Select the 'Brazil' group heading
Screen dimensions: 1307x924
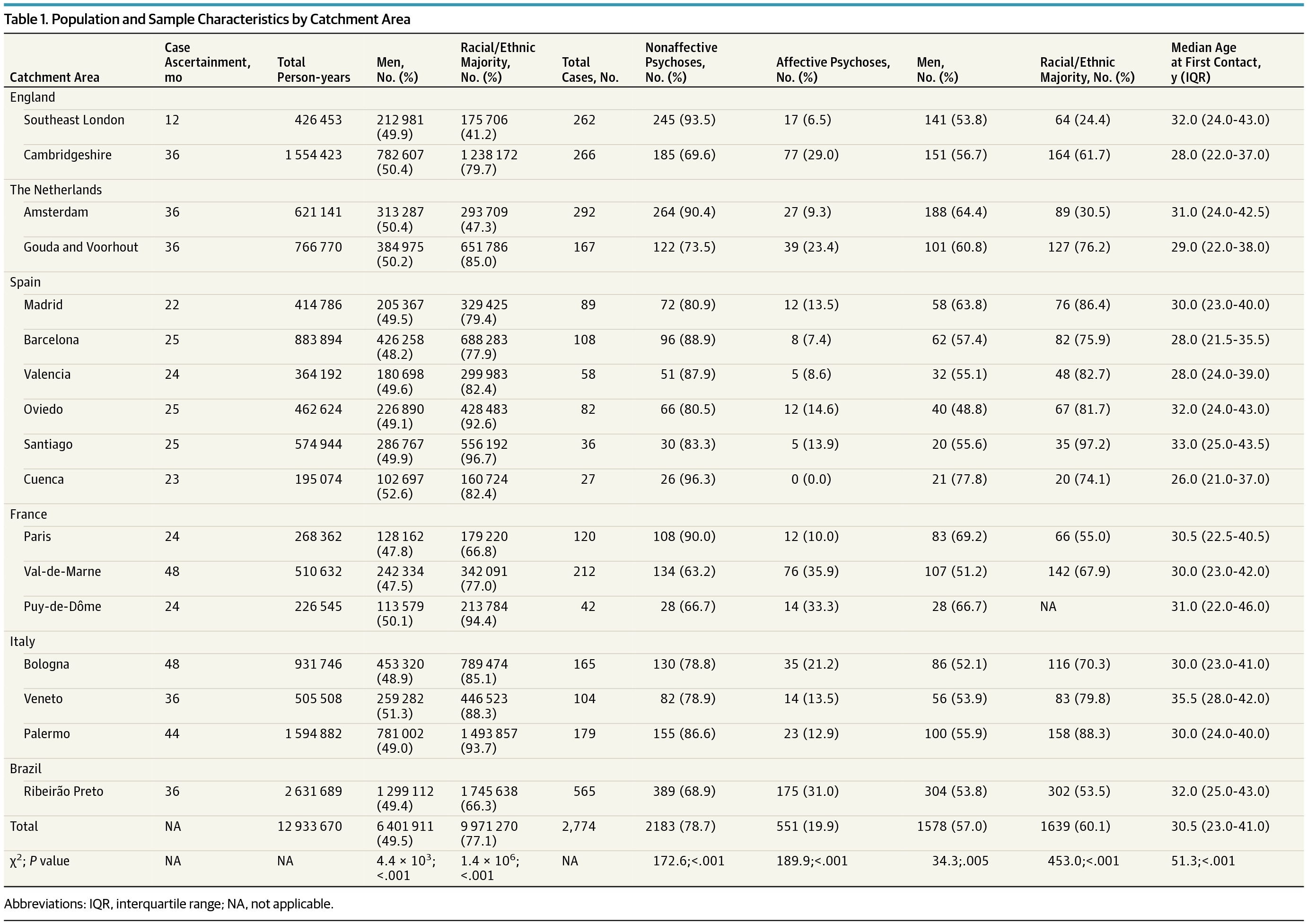[x=26, y=769]
